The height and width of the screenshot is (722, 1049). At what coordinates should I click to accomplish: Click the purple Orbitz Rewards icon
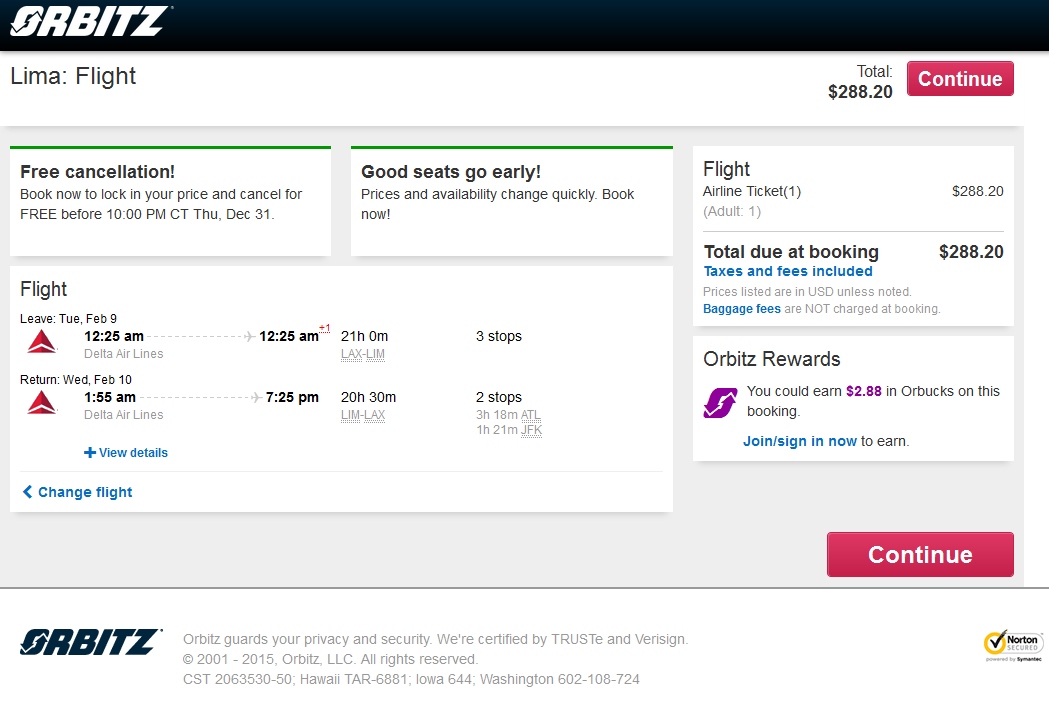point(720,402)
